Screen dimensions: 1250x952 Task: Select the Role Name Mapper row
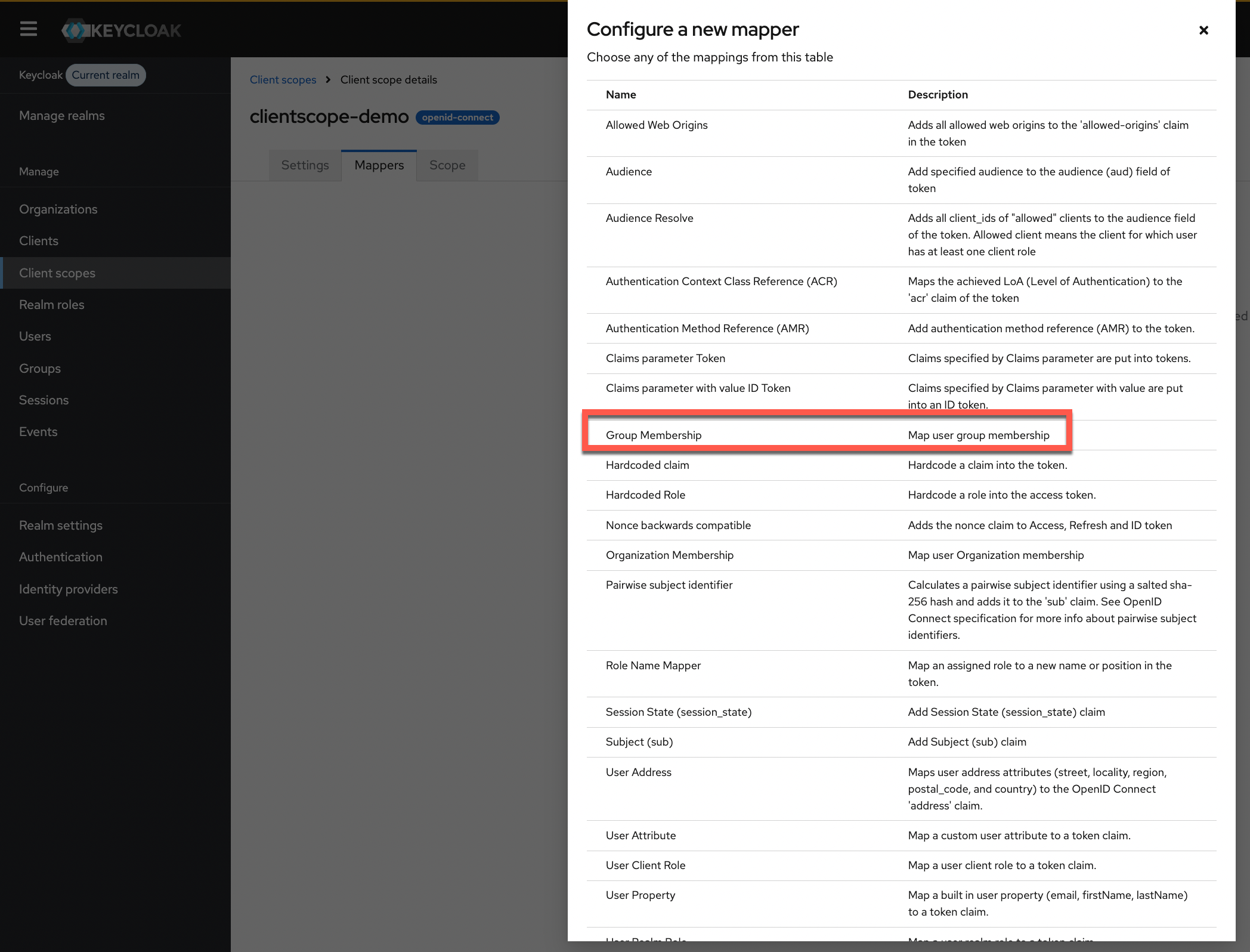coord(653,666)
